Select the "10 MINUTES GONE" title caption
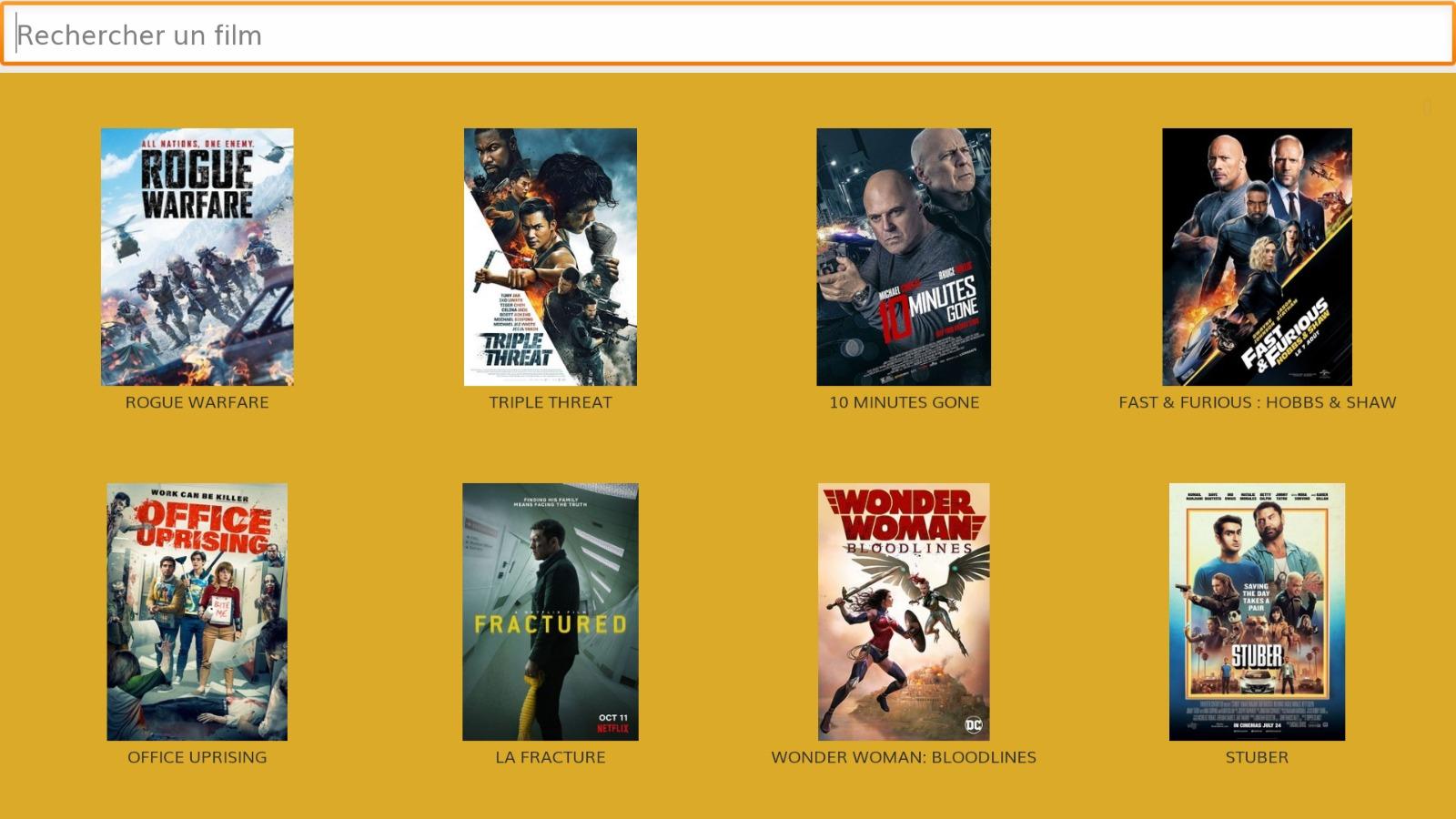The height and width of the screenshot is (819, 1456). 904,402
